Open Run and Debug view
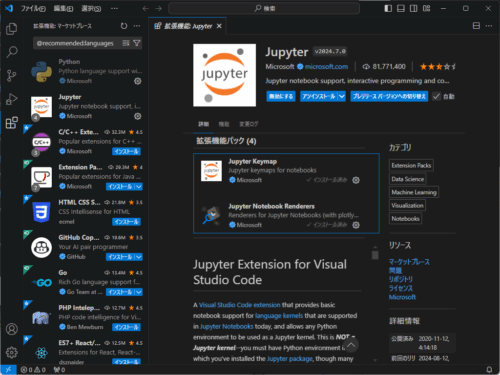 click(x=12, y=99)
